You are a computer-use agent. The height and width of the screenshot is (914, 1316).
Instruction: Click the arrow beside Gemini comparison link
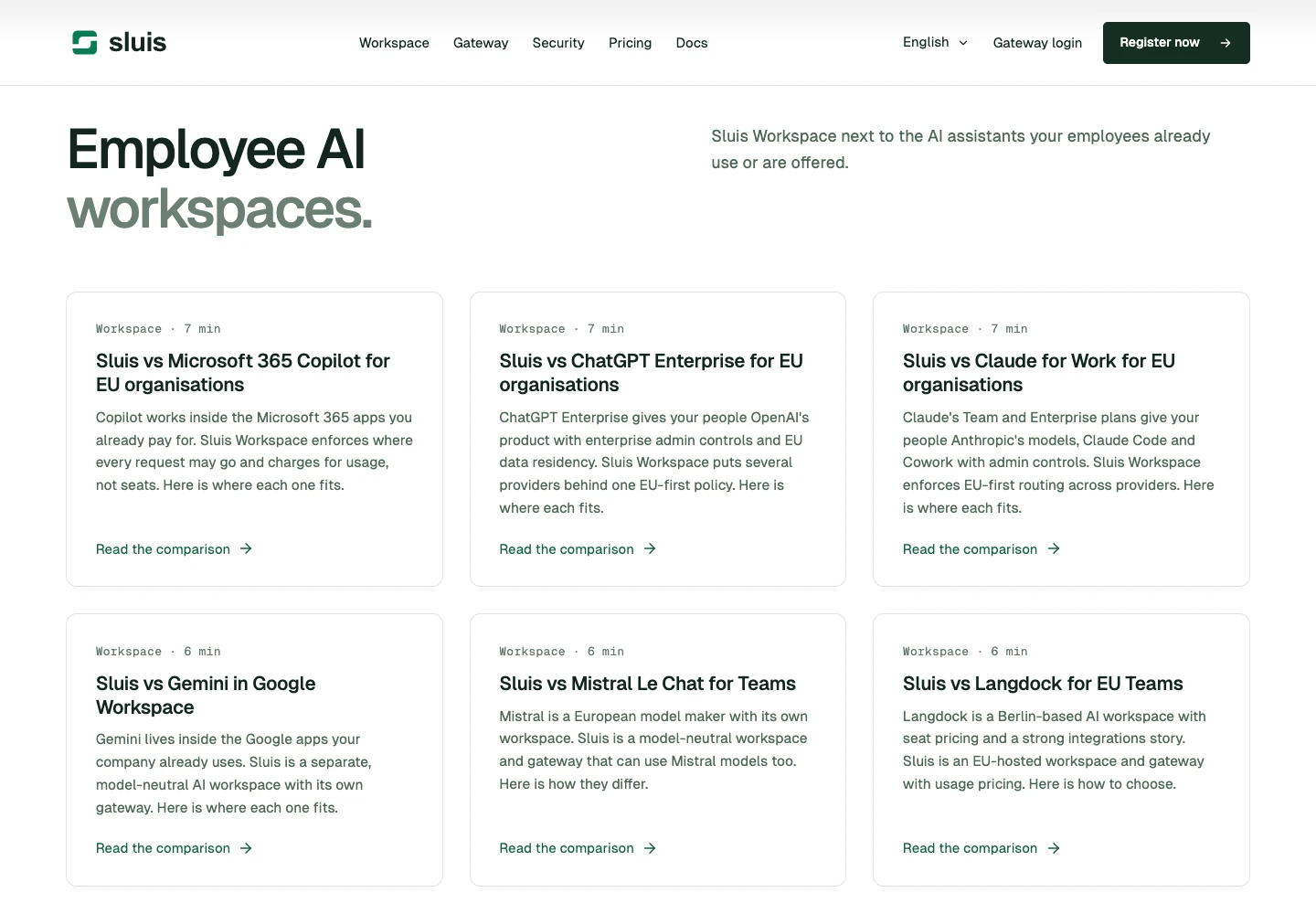(x=246, y=848)
